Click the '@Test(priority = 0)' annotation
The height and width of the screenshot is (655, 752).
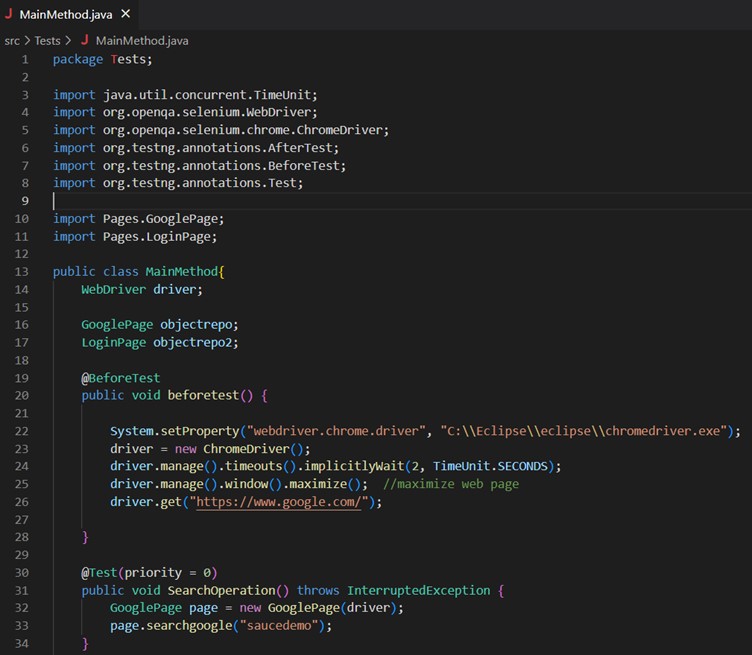[149, 573]
